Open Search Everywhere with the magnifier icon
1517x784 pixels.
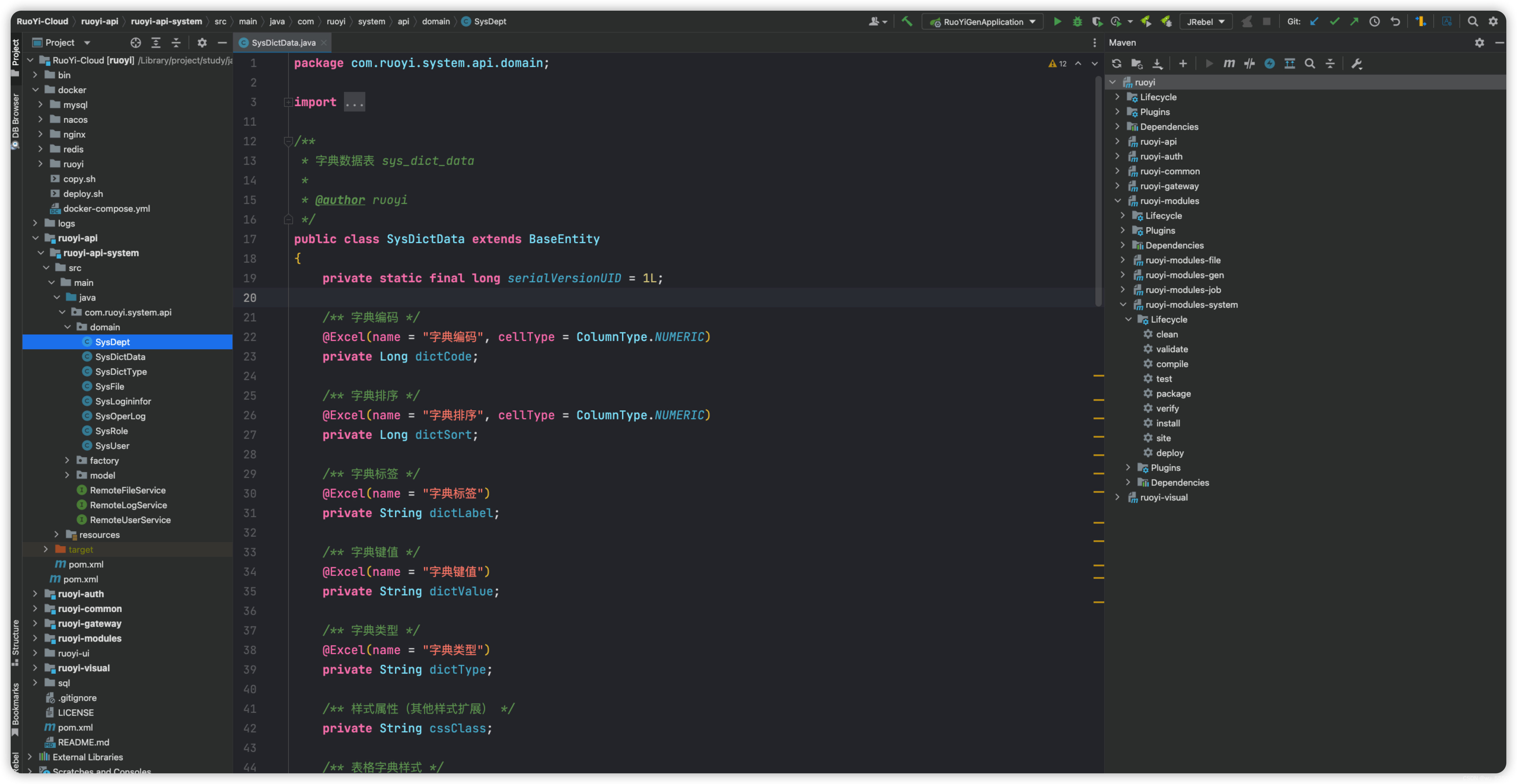(x=1473, y=21)
